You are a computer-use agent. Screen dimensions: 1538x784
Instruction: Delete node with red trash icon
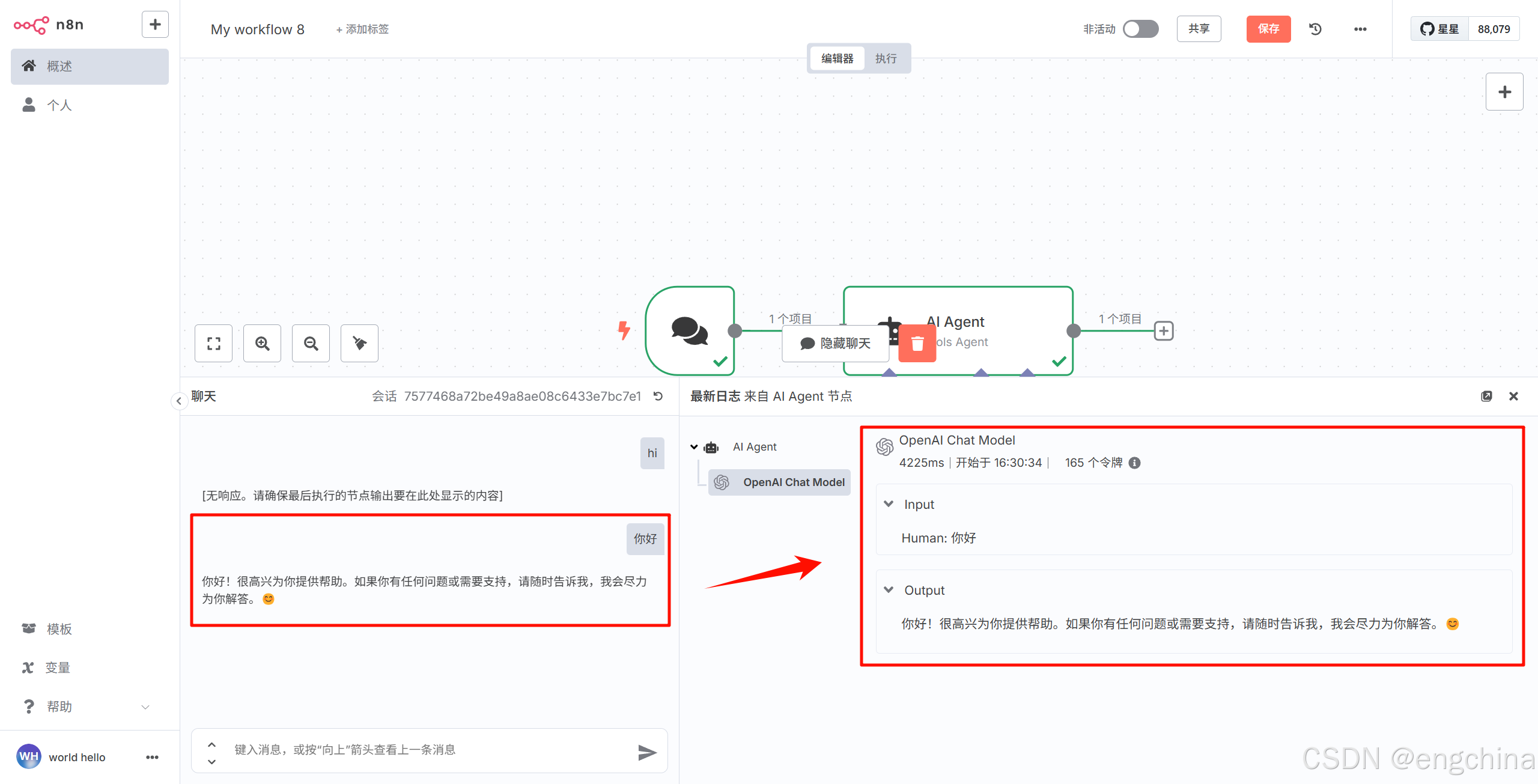point(917,343)
